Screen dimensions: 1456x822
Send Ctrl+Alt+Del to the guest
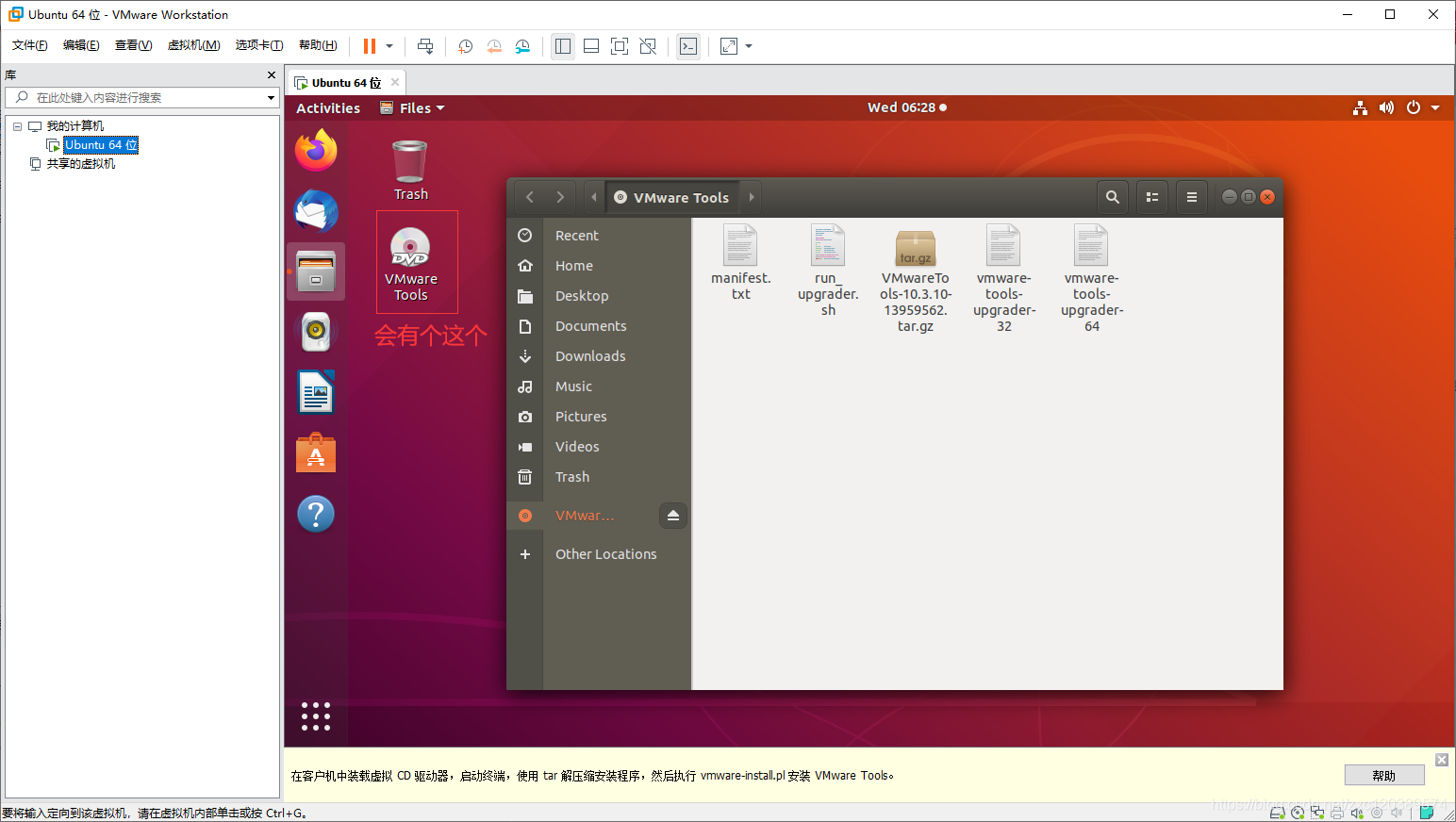(425, 46)
